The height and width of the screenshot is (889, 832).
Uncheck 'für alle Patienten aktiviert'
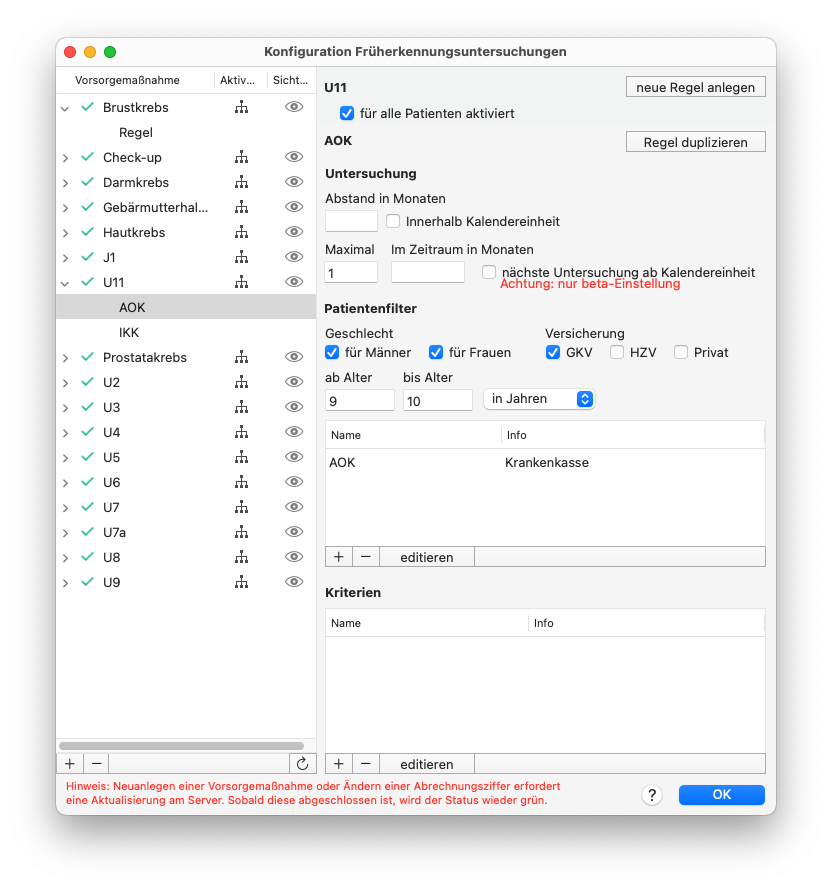pyautogui.click(x=347, y=113)
